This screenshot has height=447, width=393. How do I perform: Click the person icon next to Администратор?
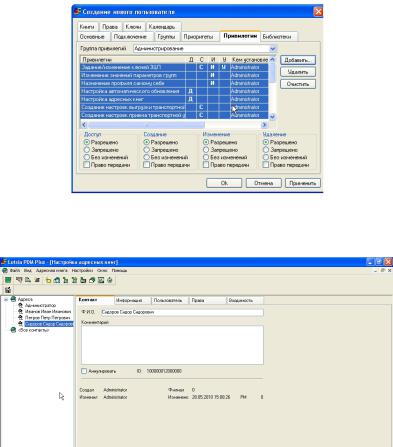[21, 305]
